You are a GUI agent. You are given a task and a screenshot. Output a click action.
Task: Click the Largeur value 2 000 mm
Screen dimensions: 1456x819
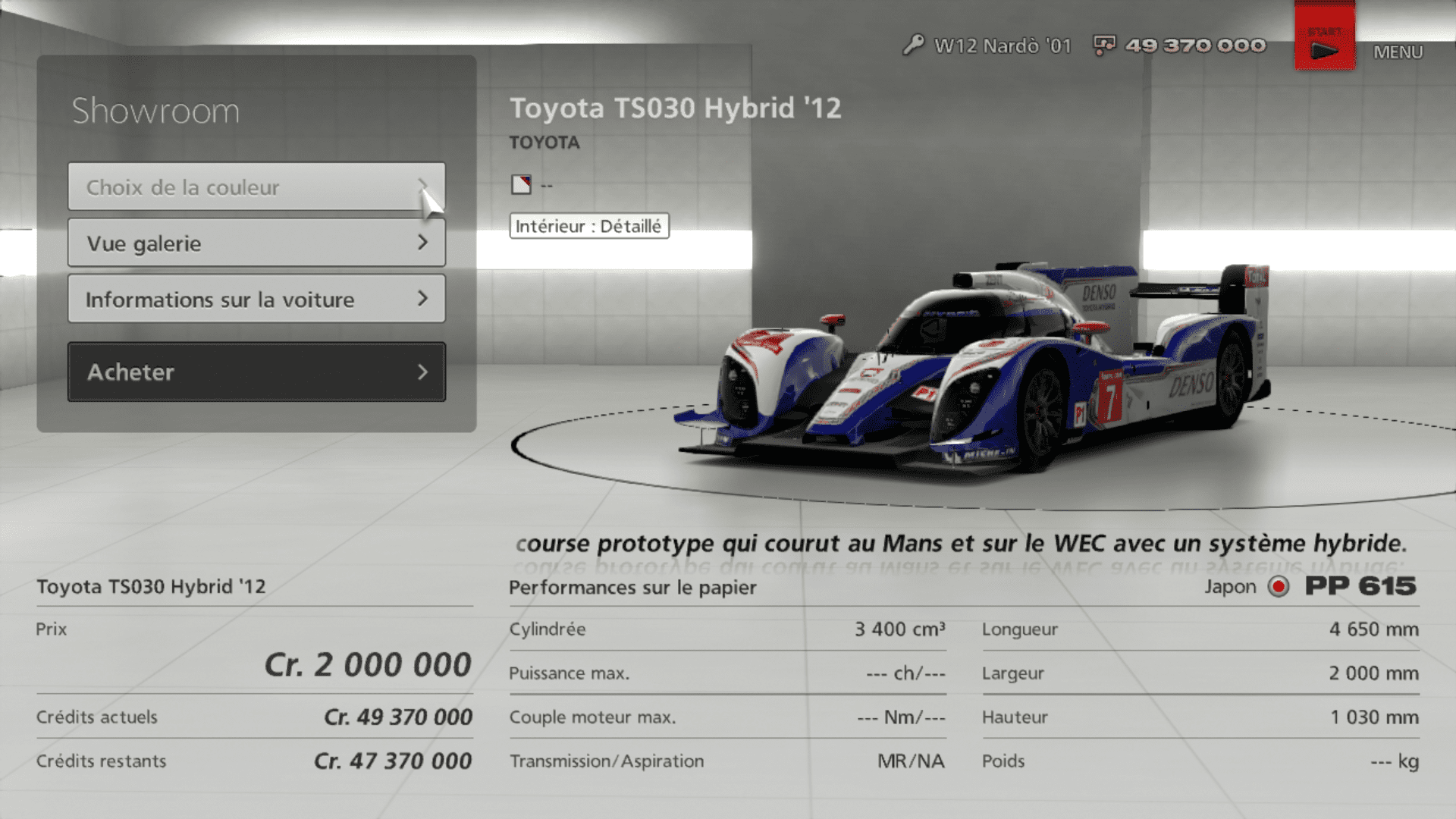[x=1373, y=673]
